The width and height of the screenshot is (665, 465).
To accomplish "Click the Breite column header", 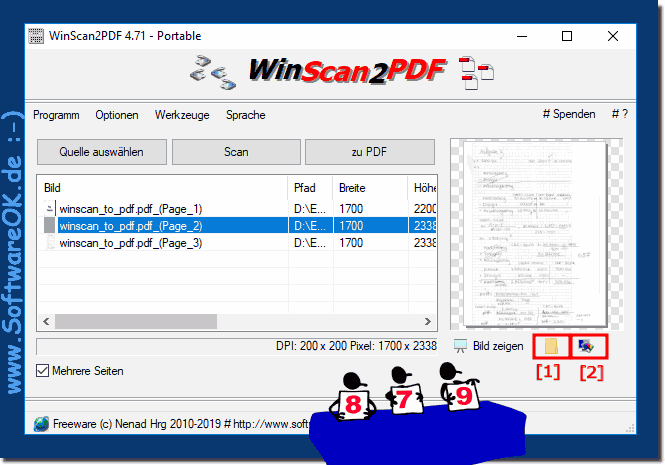I will click(x=370, y=188).
